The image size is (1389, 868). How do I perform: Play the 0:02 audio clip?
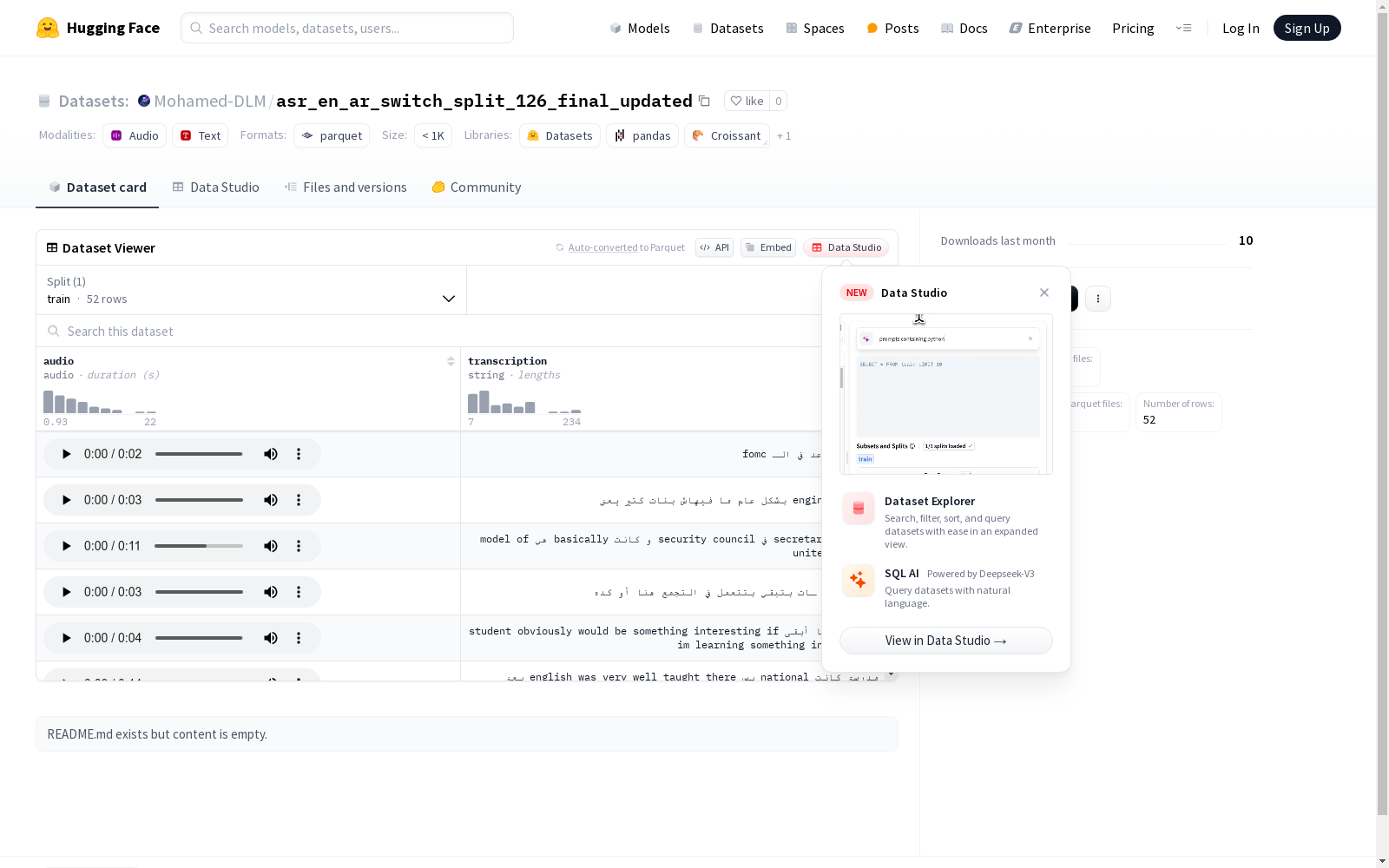66,454
